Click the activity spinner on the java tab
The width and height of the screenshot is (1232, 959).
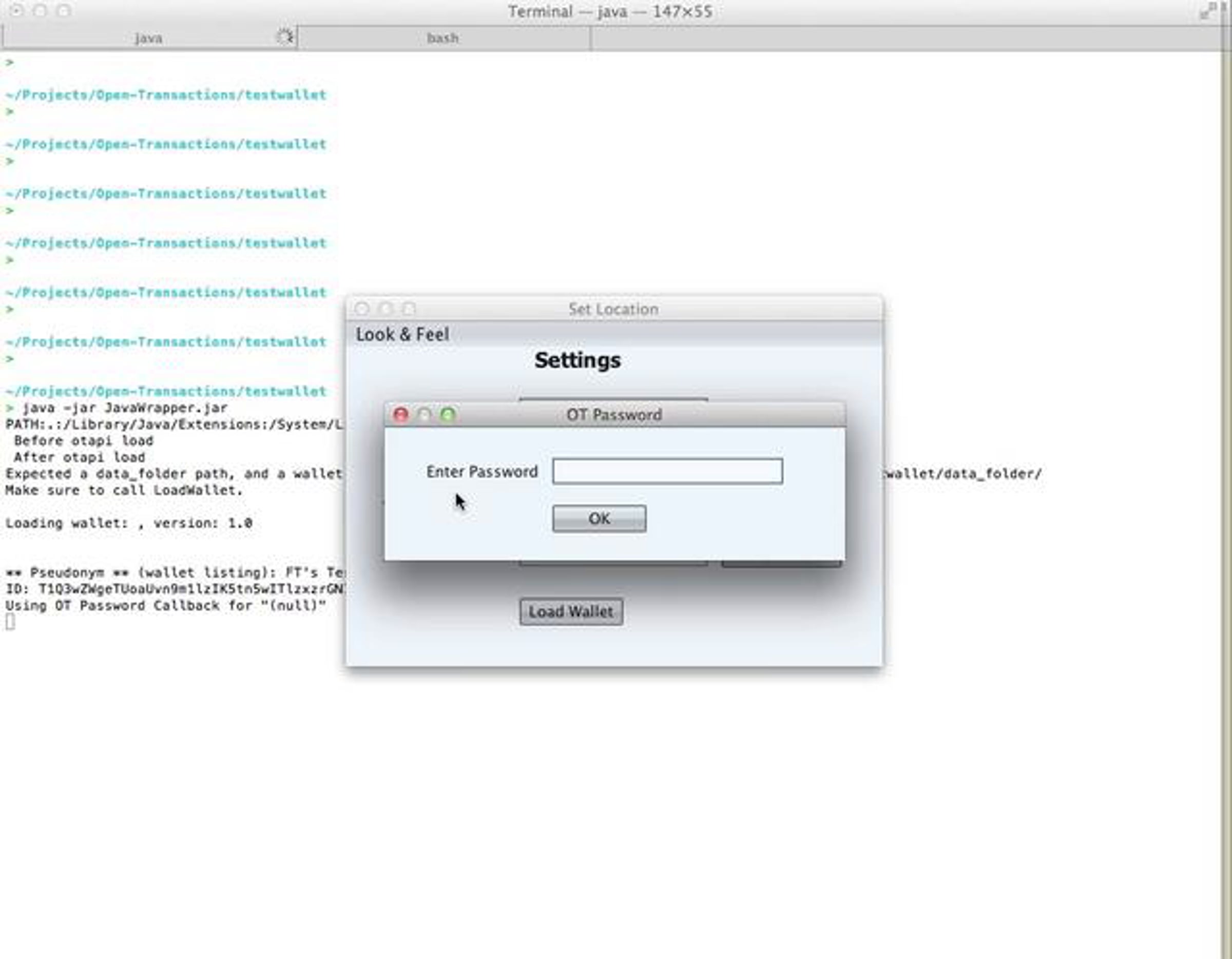pos(285,38)
